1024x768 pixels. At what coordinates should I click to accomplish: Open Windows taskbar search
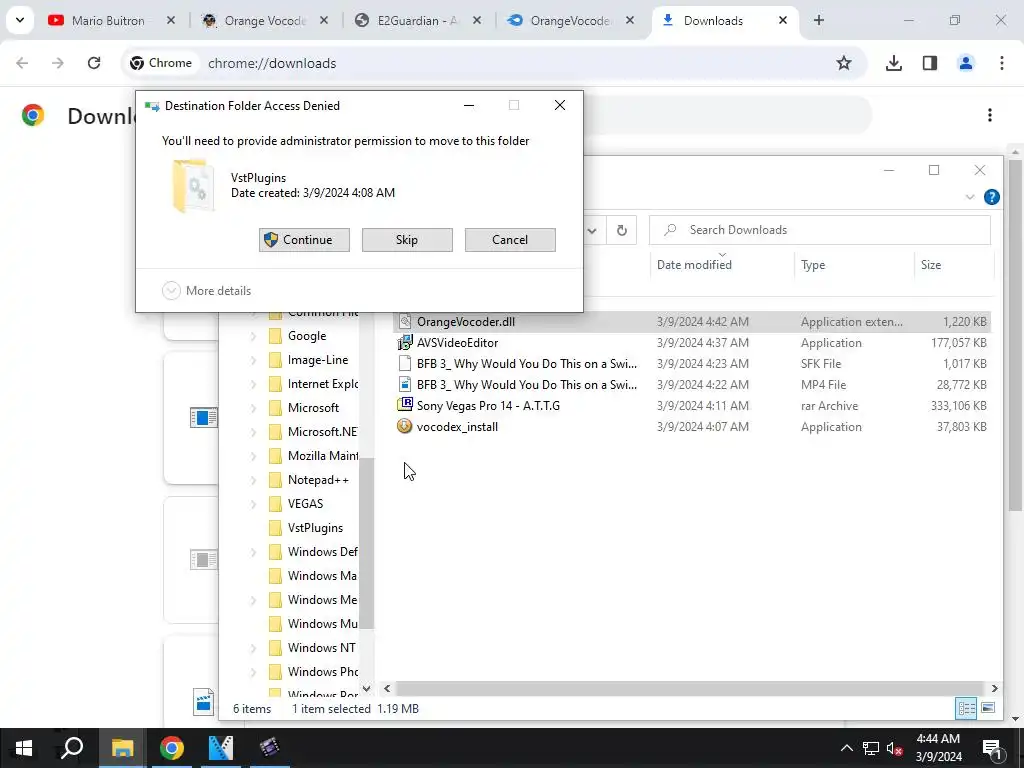(x=72, y=748)
